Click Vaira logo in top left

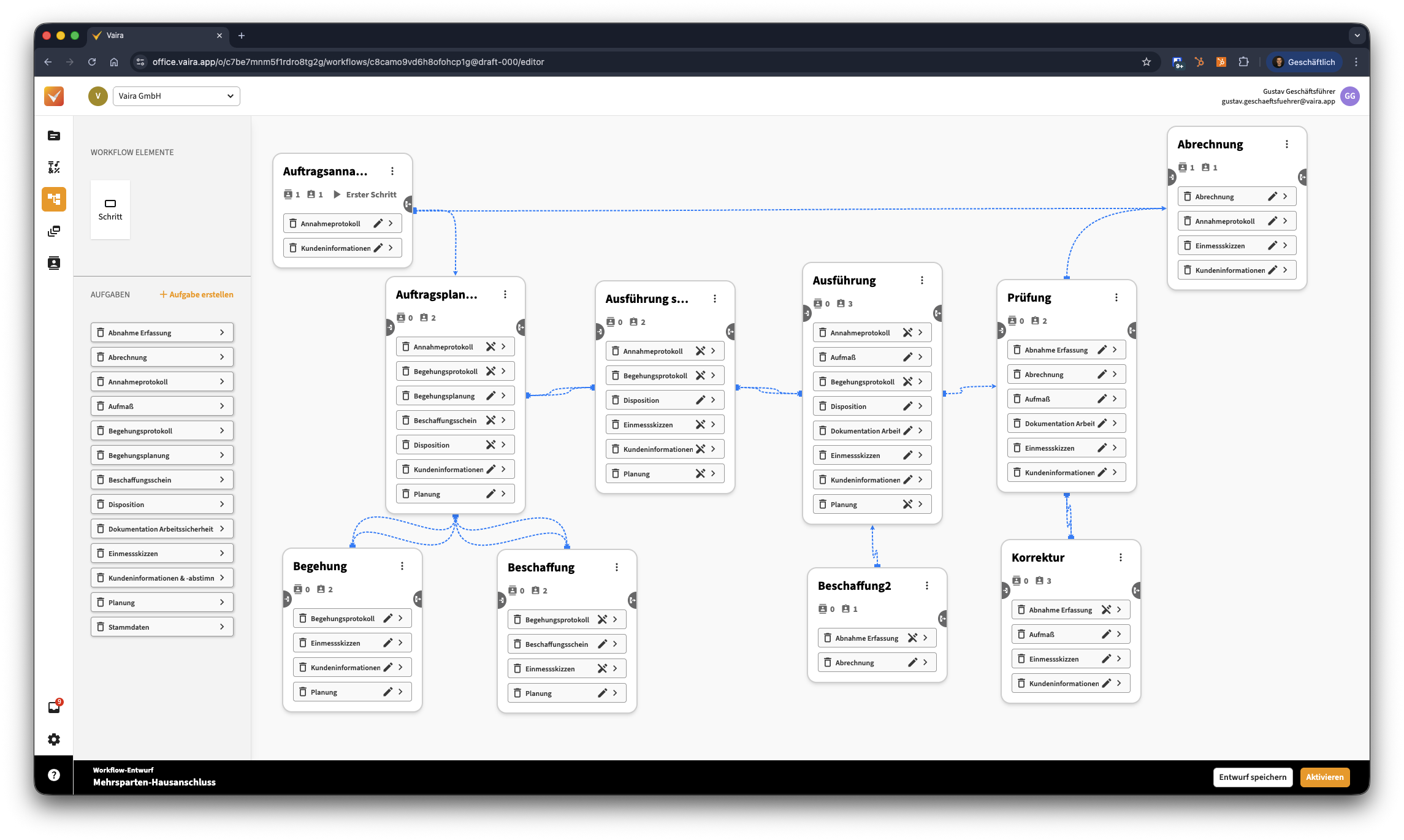coord(54,96)
